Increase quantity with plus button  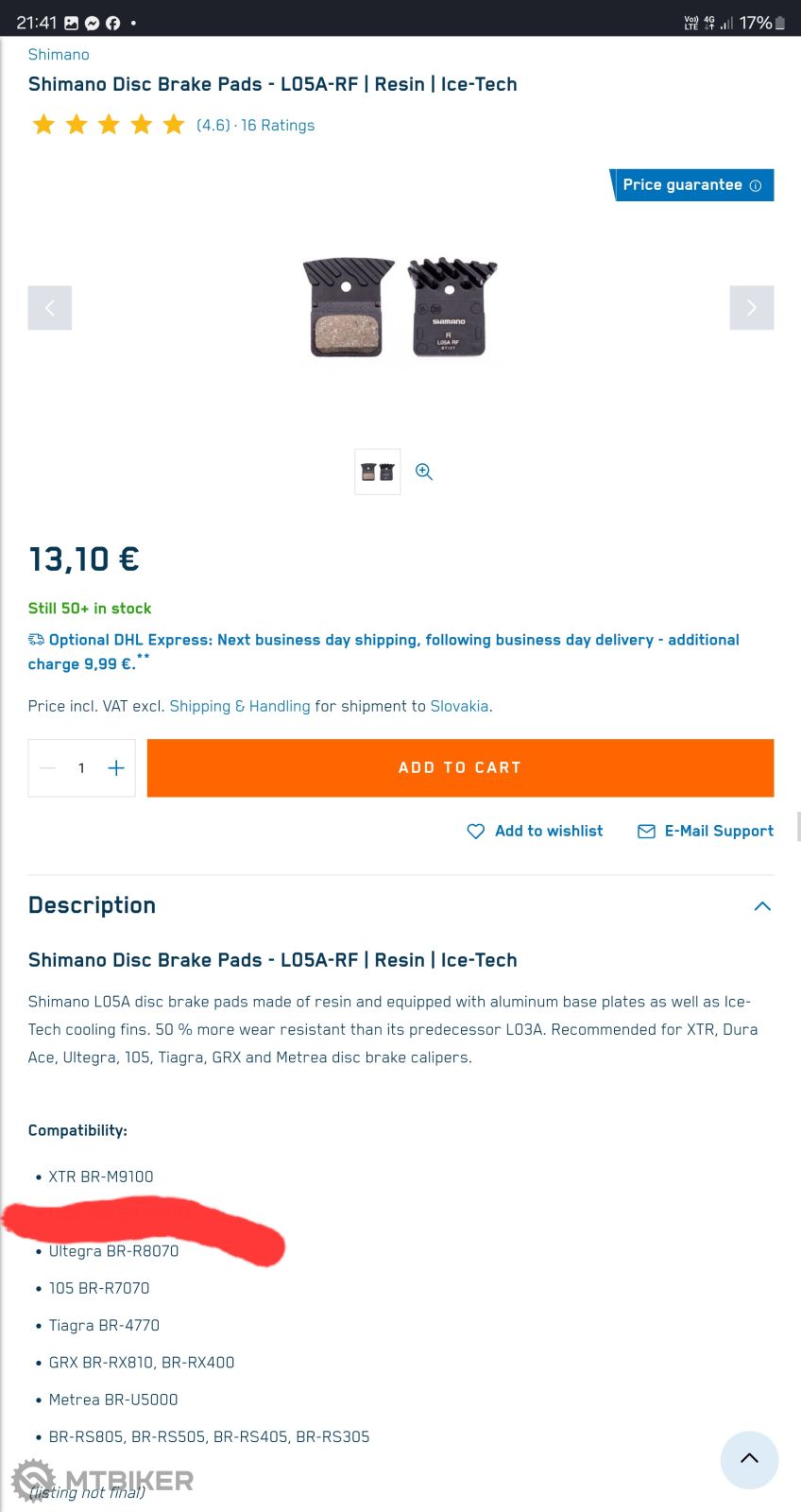click(x=115, y=768)
